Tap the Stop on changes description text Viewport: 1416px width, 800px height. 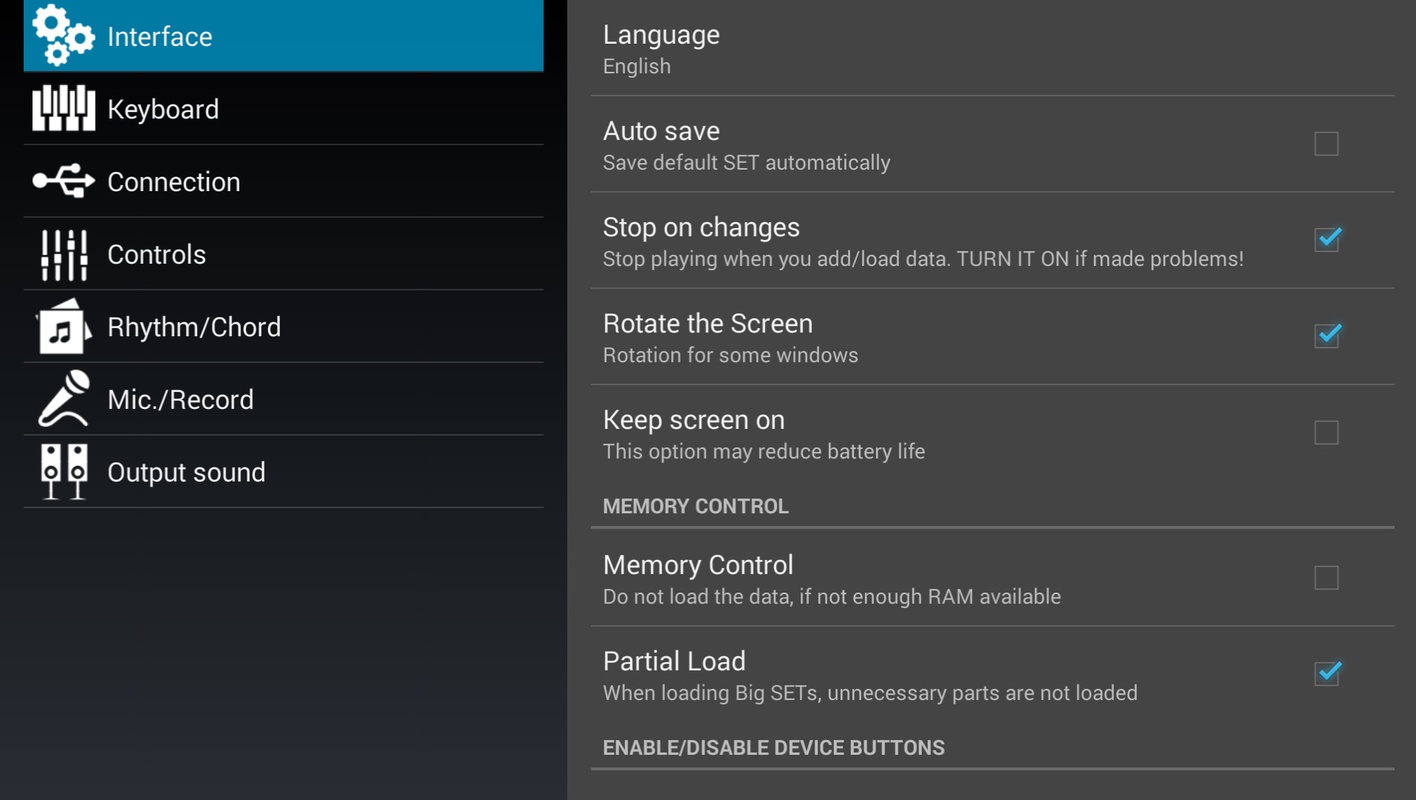[922, 259]
